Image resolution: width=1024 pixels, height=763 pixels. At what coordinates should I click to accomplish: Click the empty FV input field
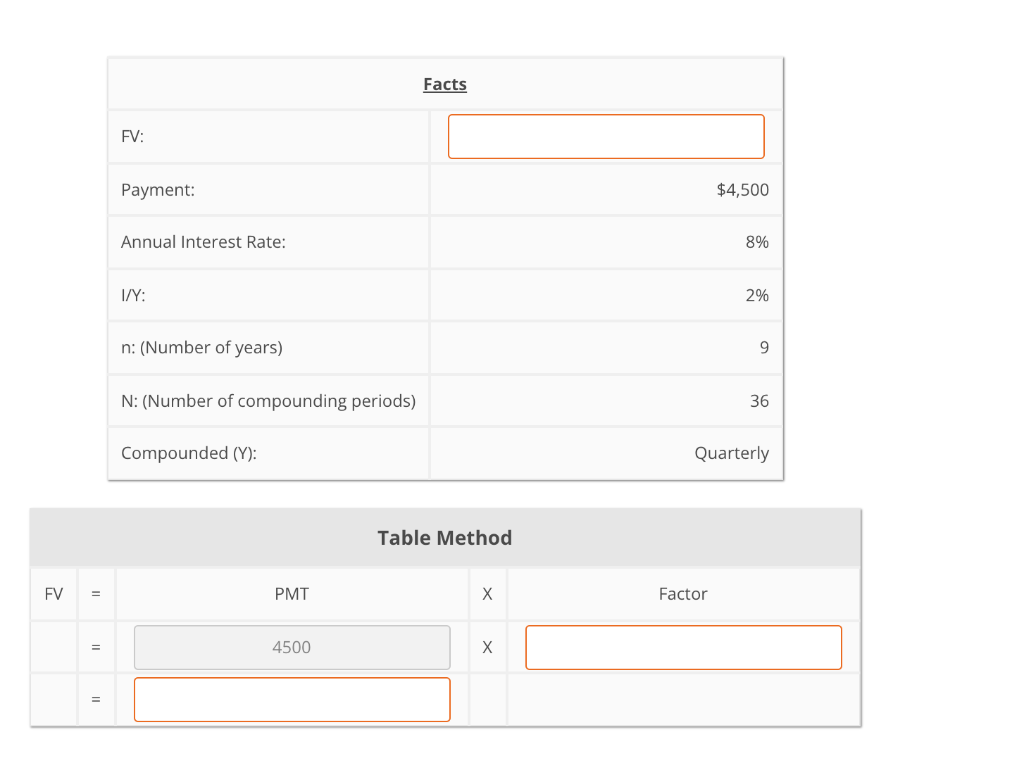pos(605,136)
